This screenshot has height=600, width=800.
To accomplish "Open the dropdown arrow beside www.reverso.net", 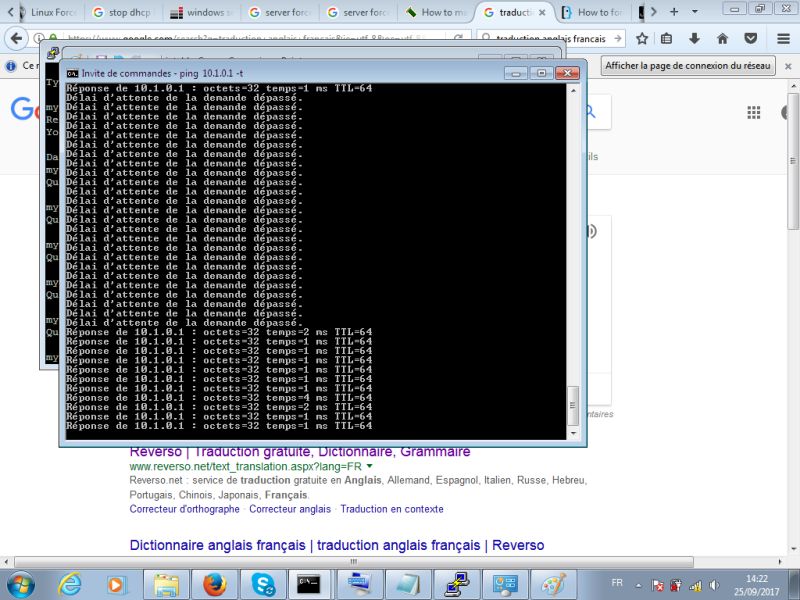I will pos(368,466).
